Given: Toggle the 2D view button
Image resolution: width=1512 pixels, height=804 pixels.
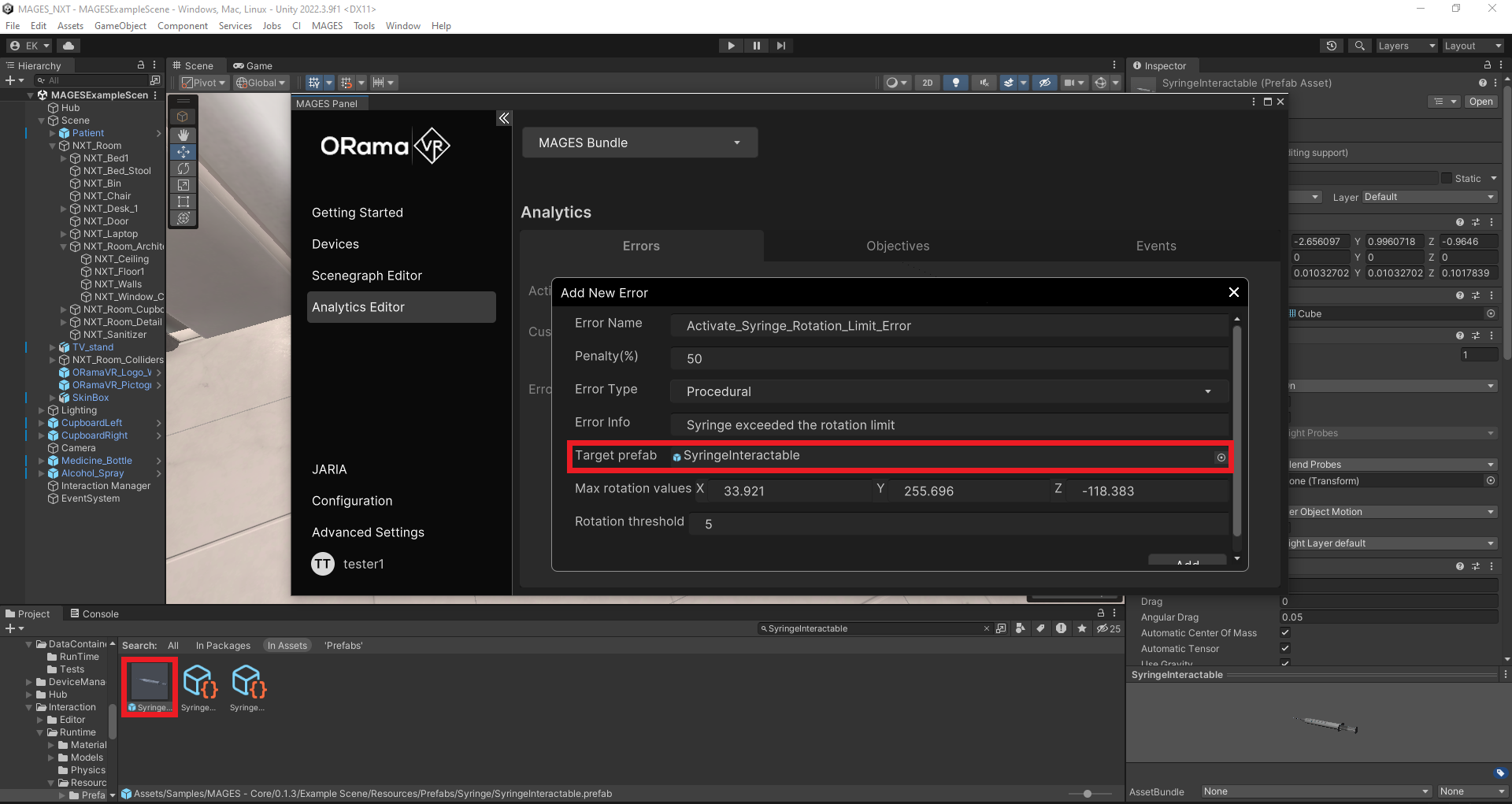Looking at the screenshot, I should [927, 83].
